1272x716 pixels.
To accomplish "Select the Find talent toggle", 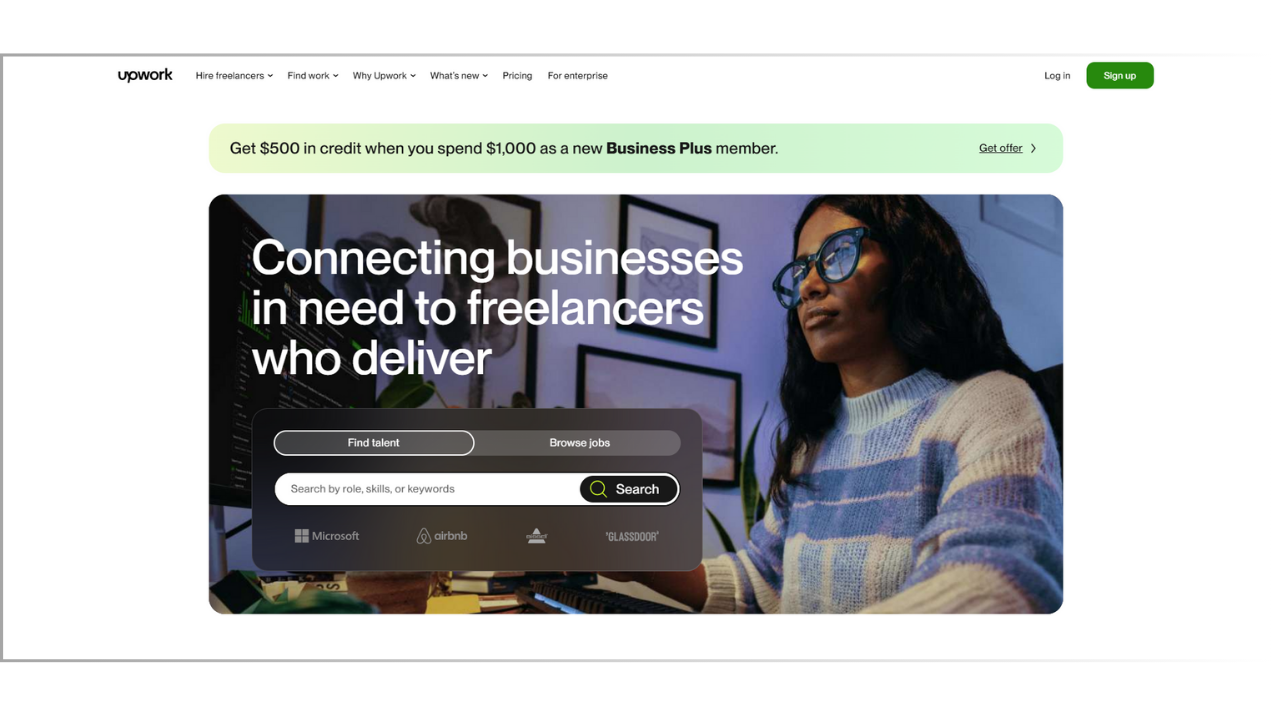I will click(x=374, y=443).
